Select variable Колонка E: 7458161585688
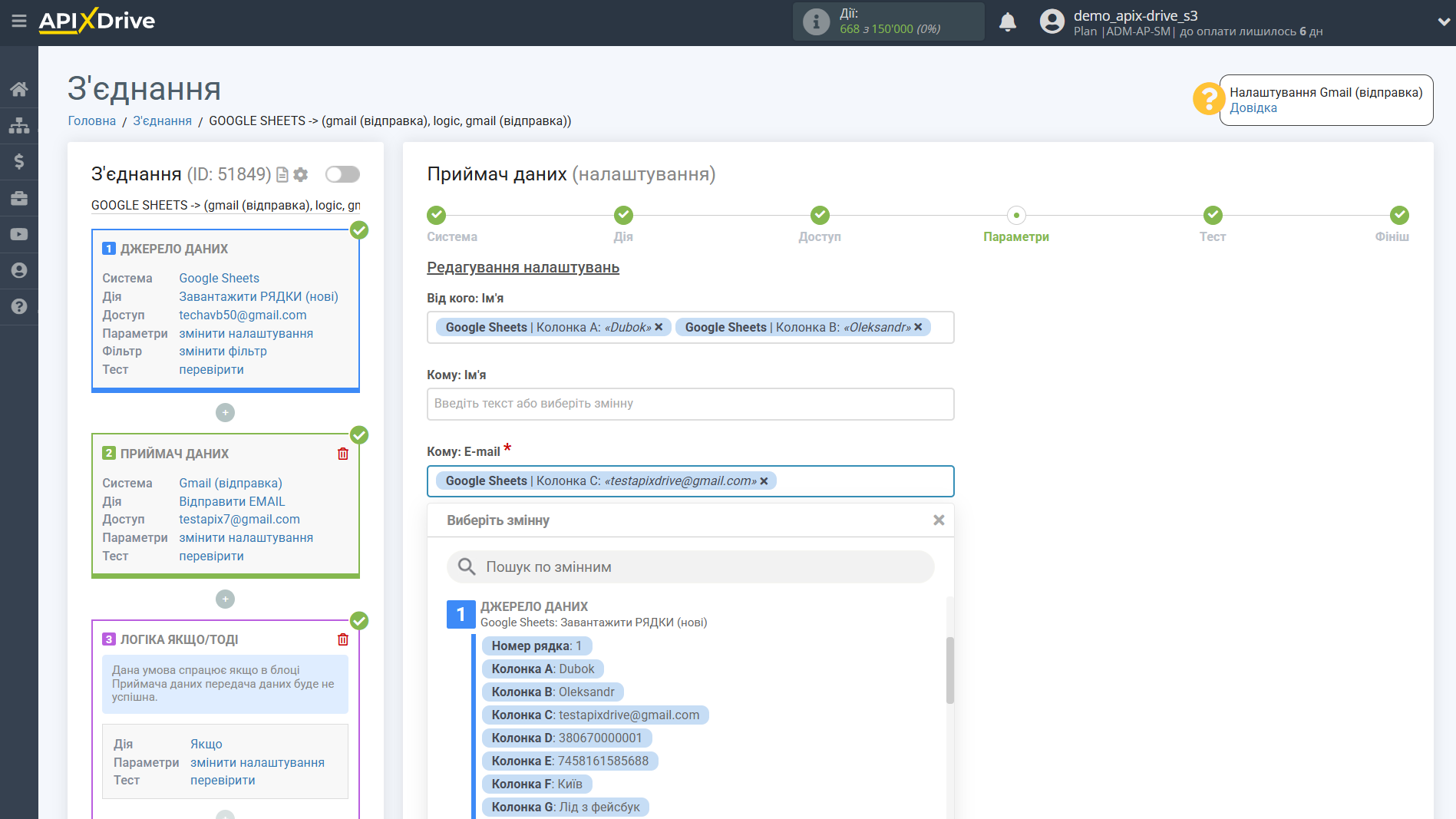1456x819 pixels. [x=570, y=761]
